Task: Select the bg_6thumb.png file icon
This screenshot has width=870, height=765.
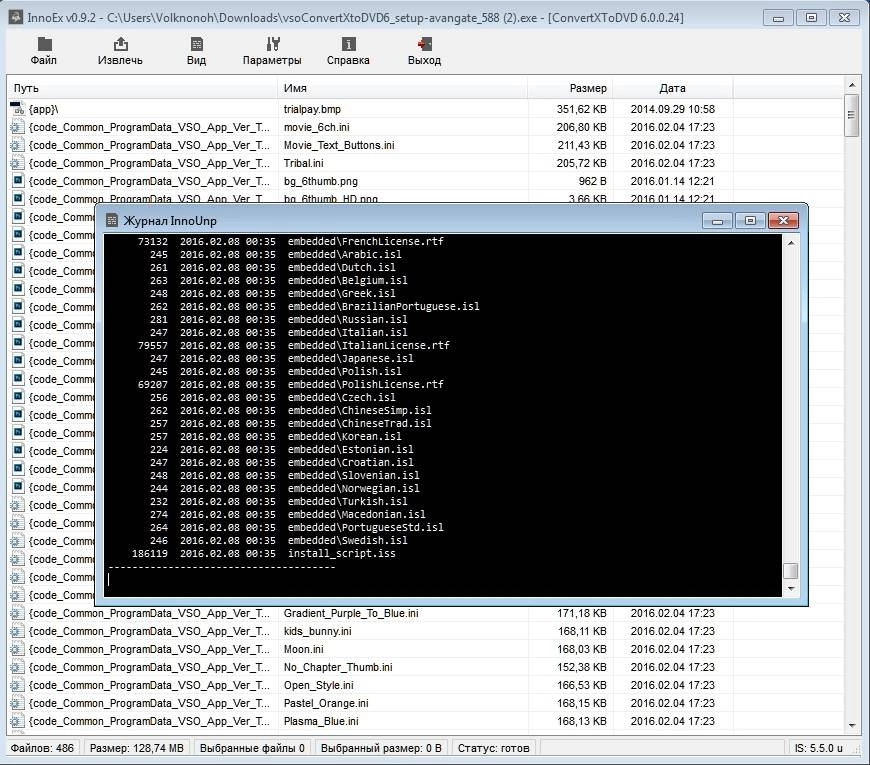Action: tap(18, 181)
